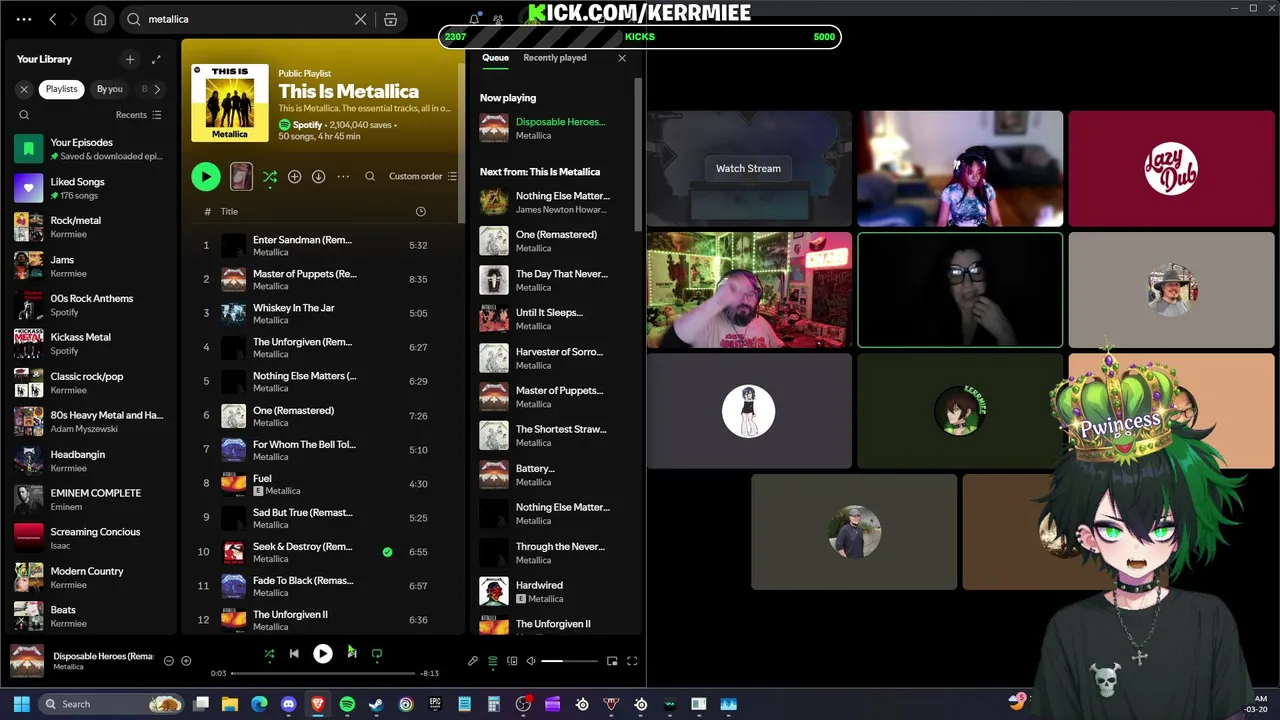Toggle repeat in the player bar
This screenshot has height=720, width=1280.
pyautogui.click(x=377, y=654)
